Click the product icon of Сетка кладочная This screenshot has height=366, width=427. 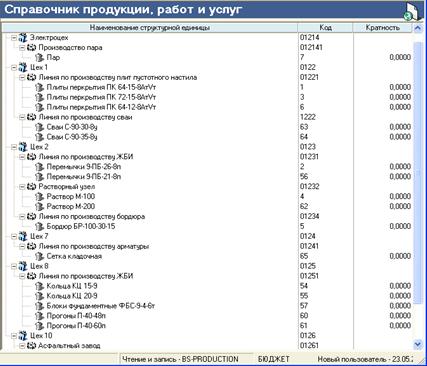click(x=40, y=256)
